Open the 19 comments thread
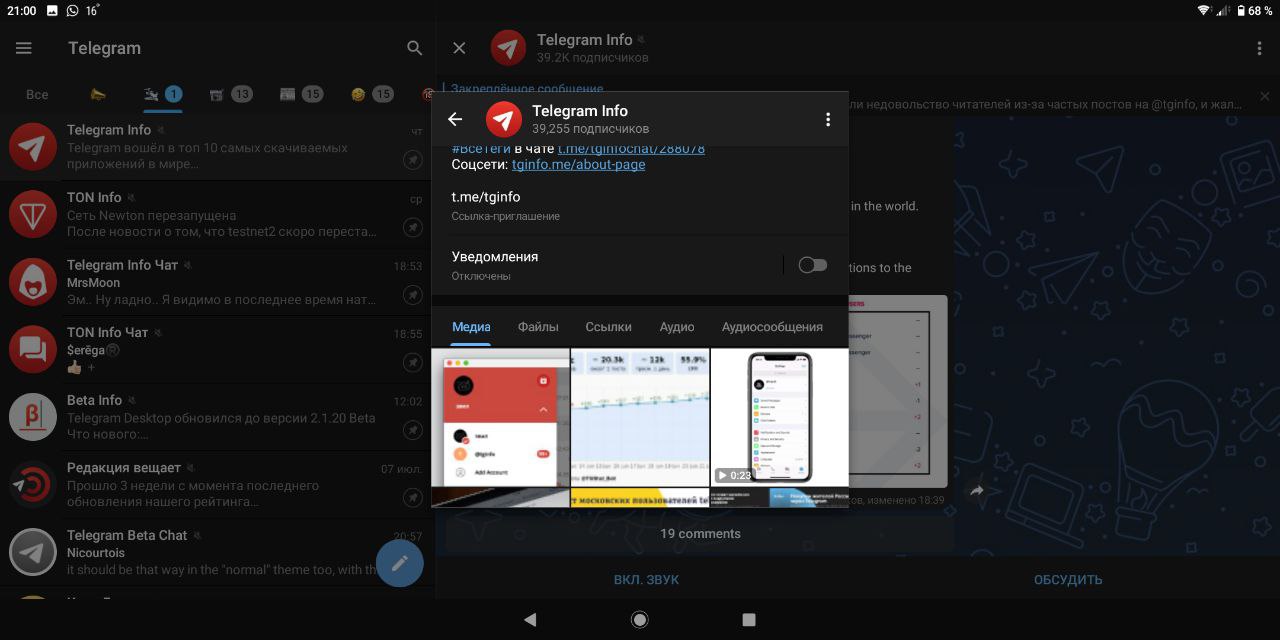This screenshot has height=640, width=1280. (700, 534)
